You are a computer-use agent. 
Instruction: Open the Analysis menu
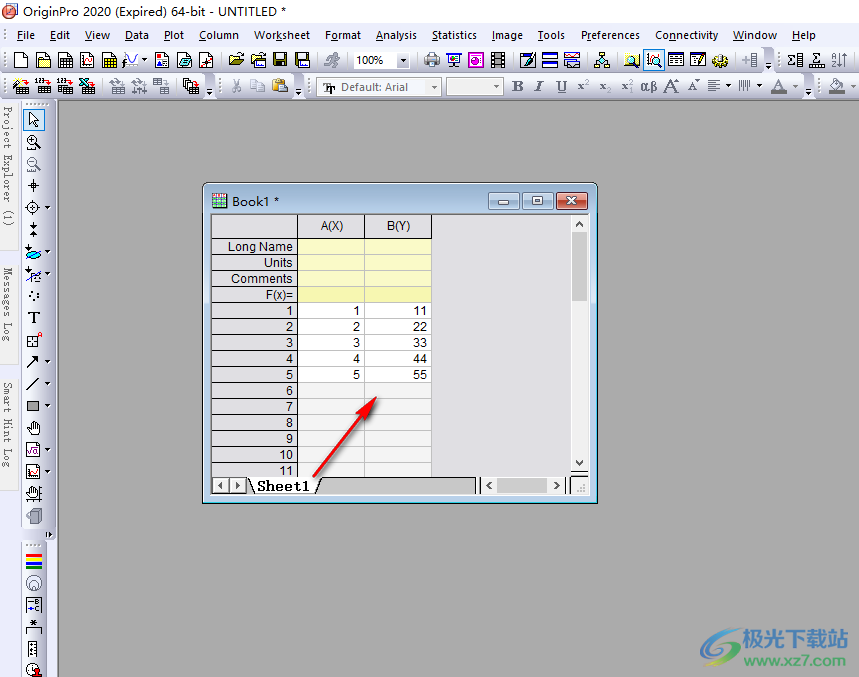point(396,35)
